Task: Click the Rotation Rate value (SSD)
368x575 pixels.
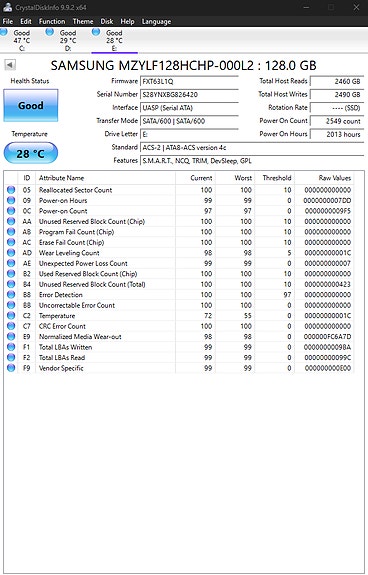Action: [337, 108]
